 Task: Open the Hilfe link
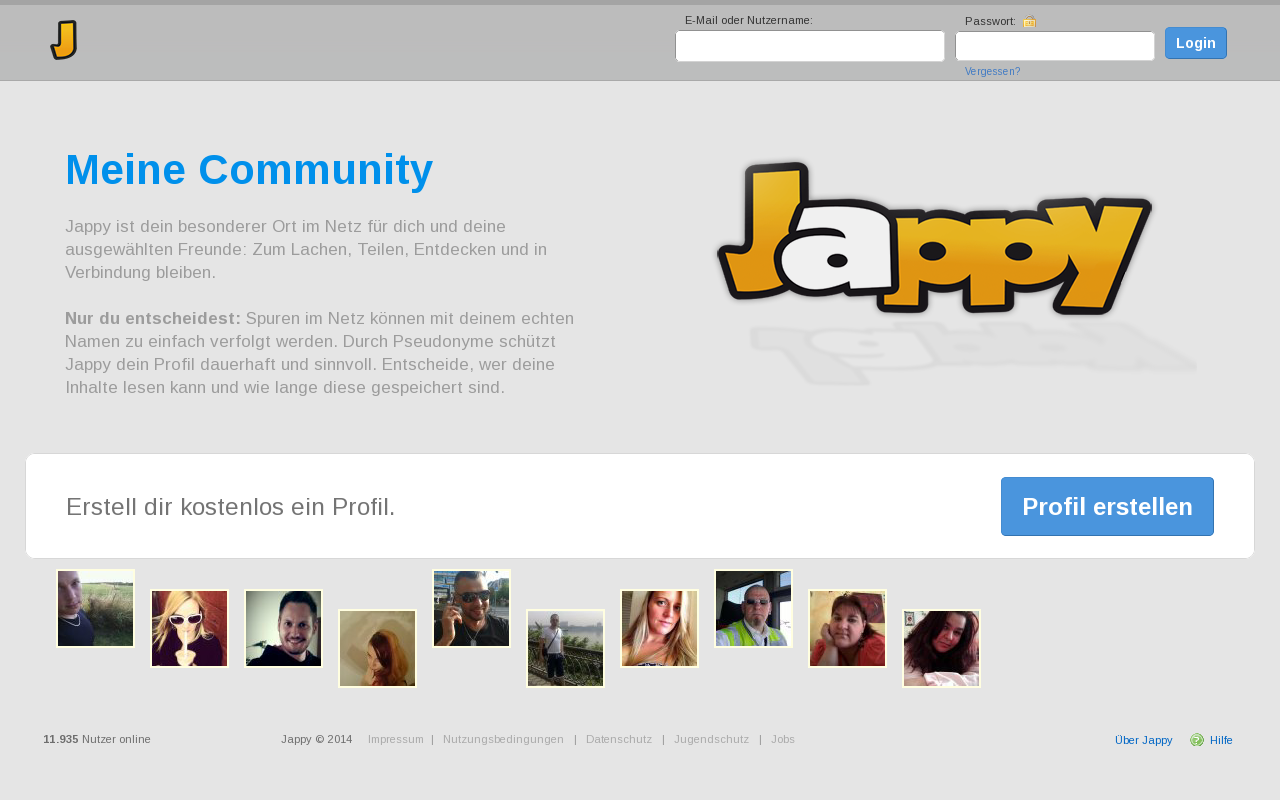(x=1221, y=740)
